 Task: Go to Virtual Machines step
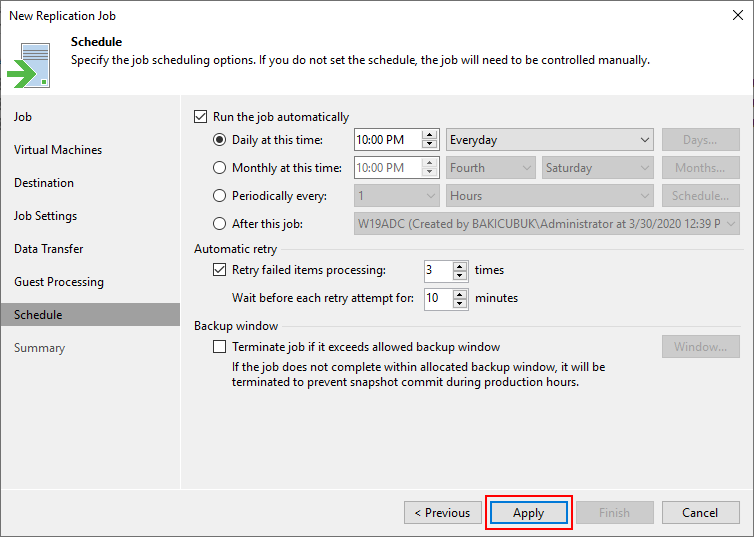click(x=58, y=150)
